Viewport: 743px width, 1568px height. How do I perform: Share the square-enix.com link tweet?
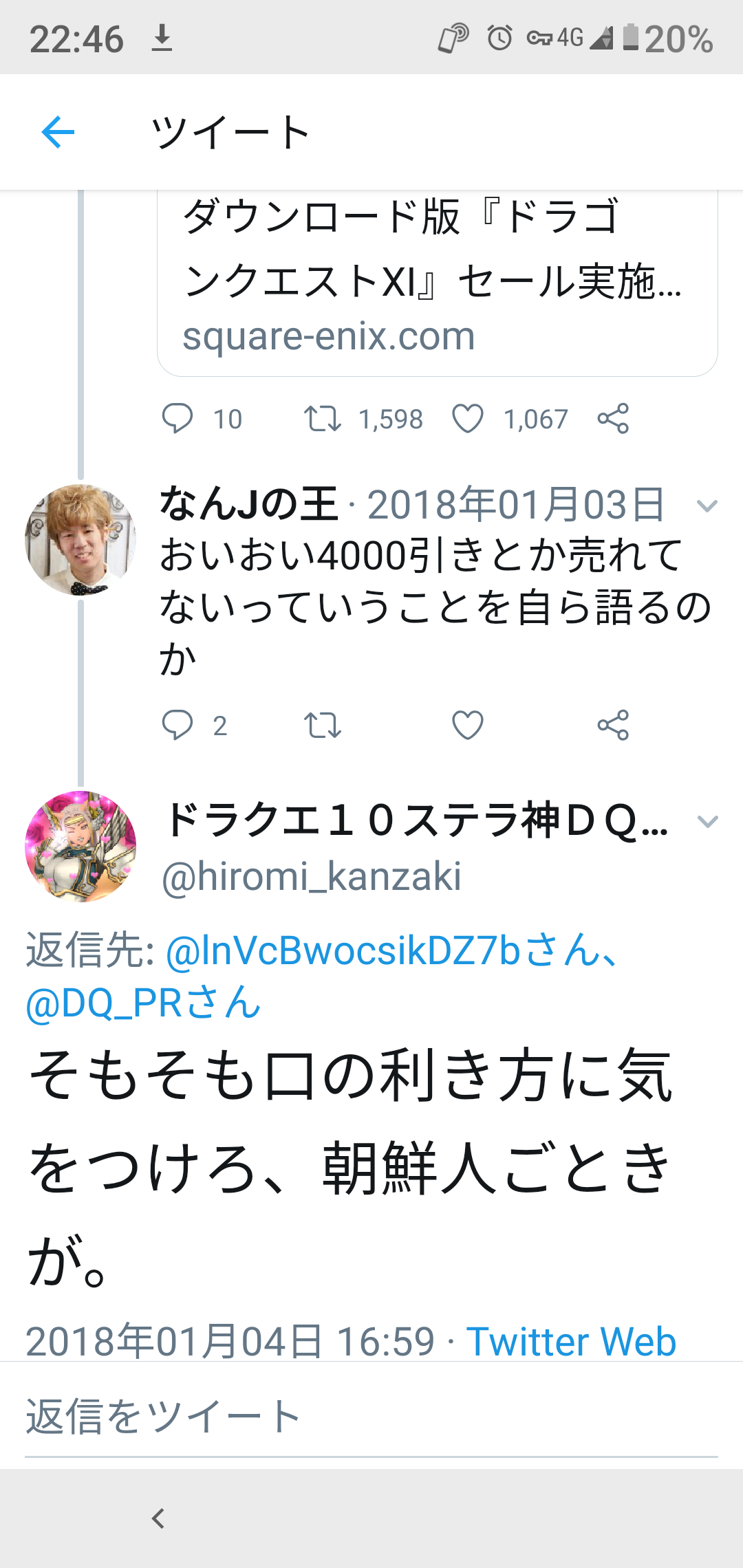tap(613, 418)
